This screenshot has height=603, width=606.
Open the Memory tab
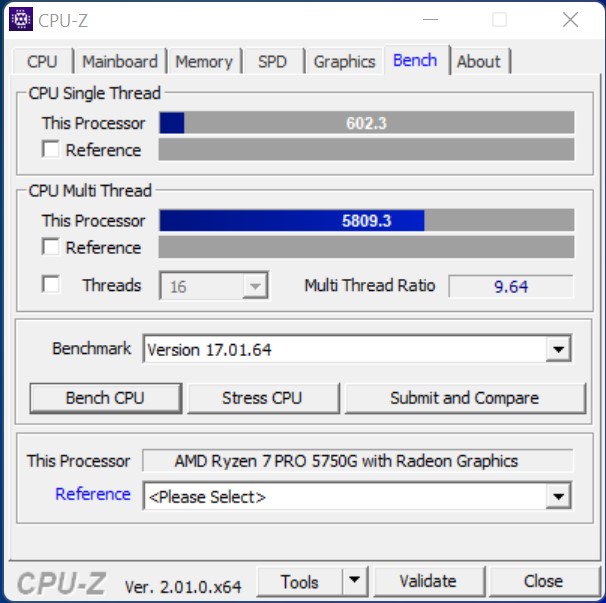204,61
